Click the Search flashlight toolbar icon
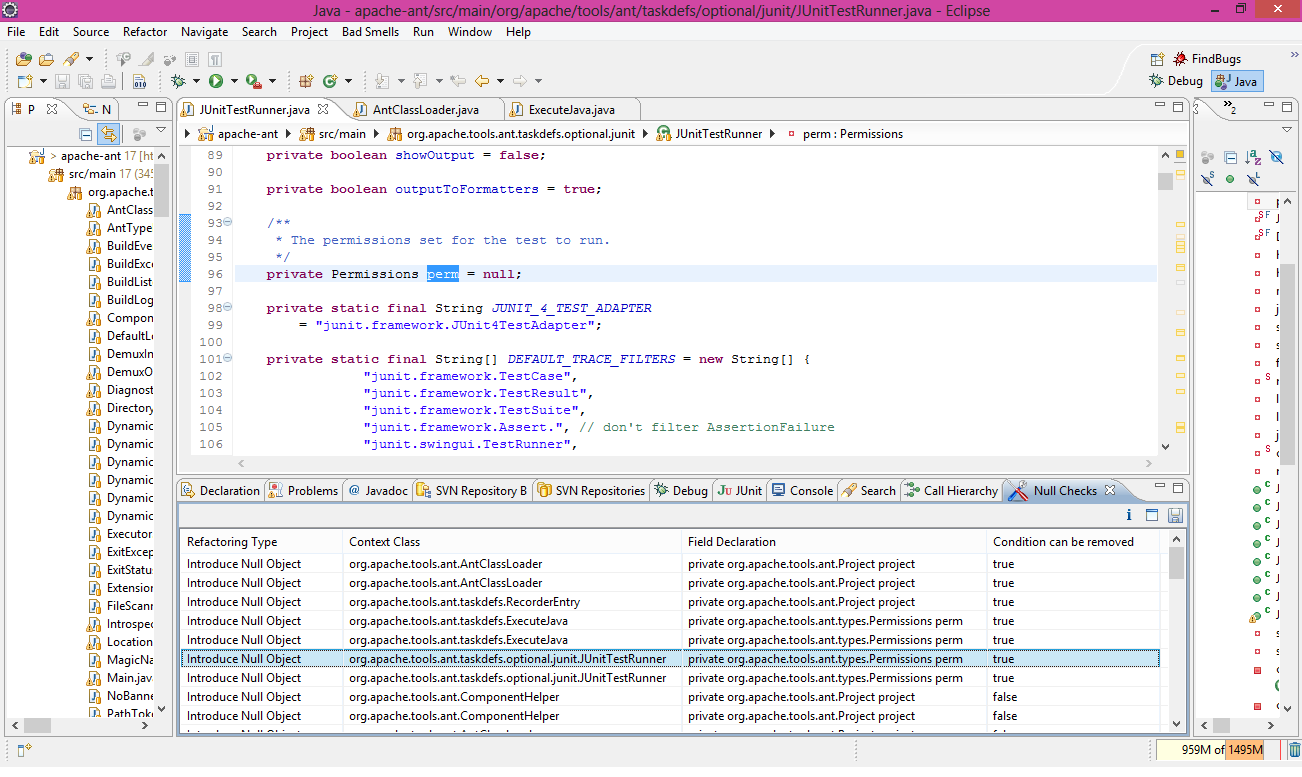 pyautogui.click(x=71, y=59)
